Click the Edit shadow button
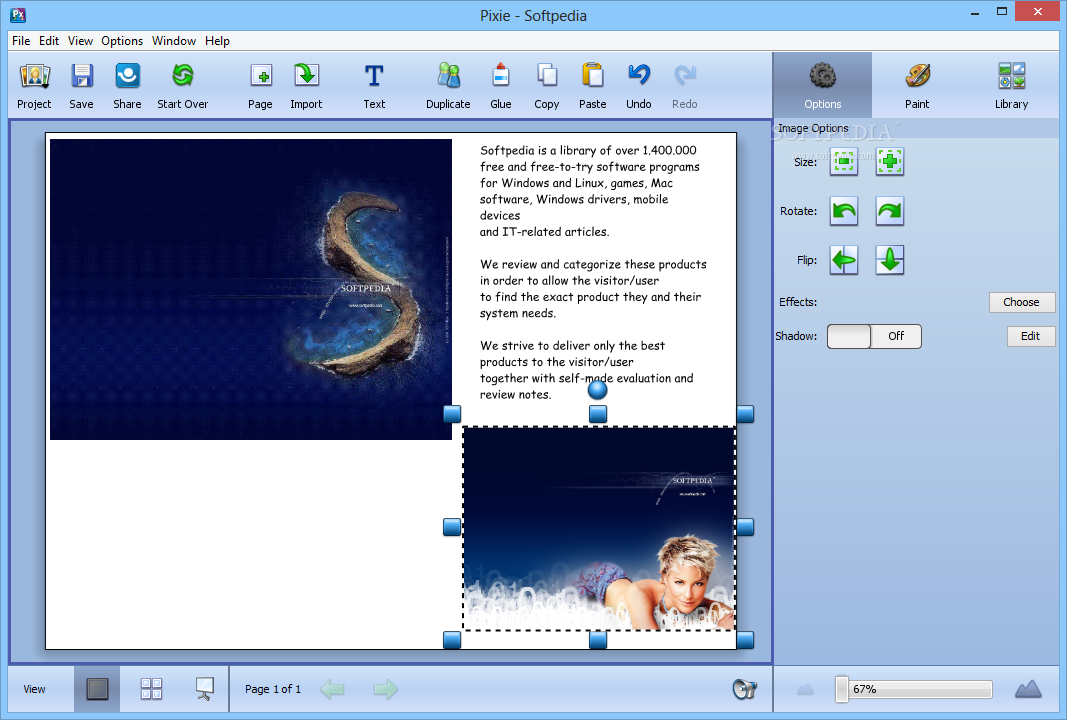 click(1030, 336)
